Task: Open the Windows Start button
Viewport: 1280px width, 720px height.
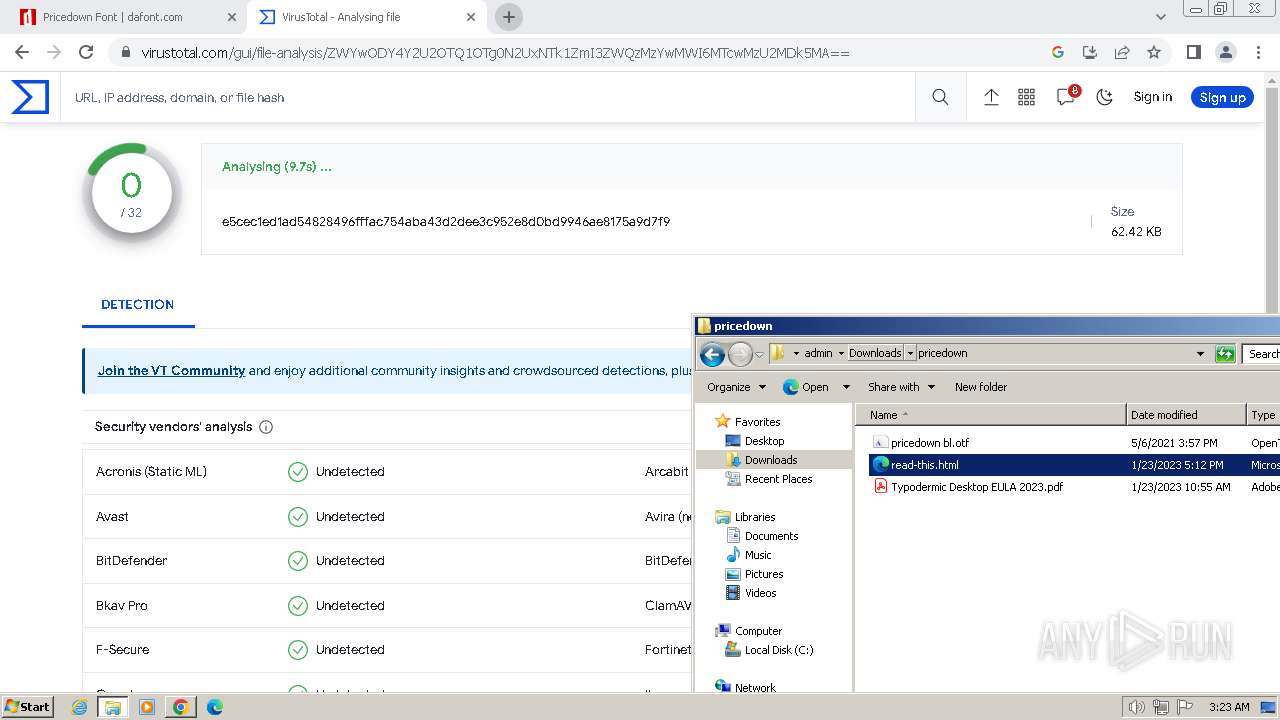Action: 28,706
